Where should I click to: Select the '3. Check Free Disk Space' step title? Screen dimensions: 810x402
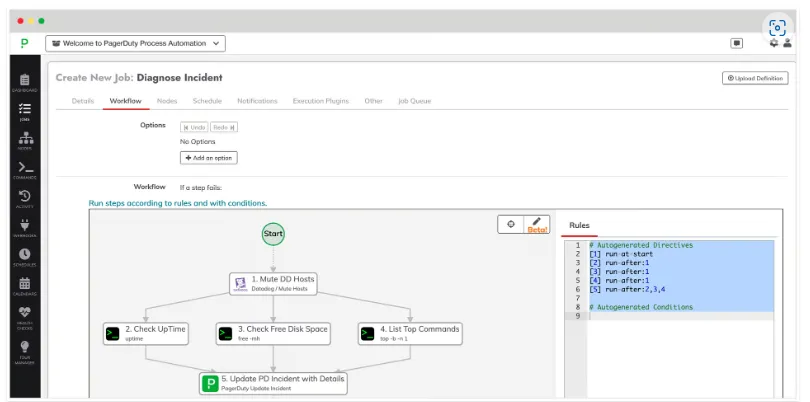pyautogui.click(x=283, y=329)
